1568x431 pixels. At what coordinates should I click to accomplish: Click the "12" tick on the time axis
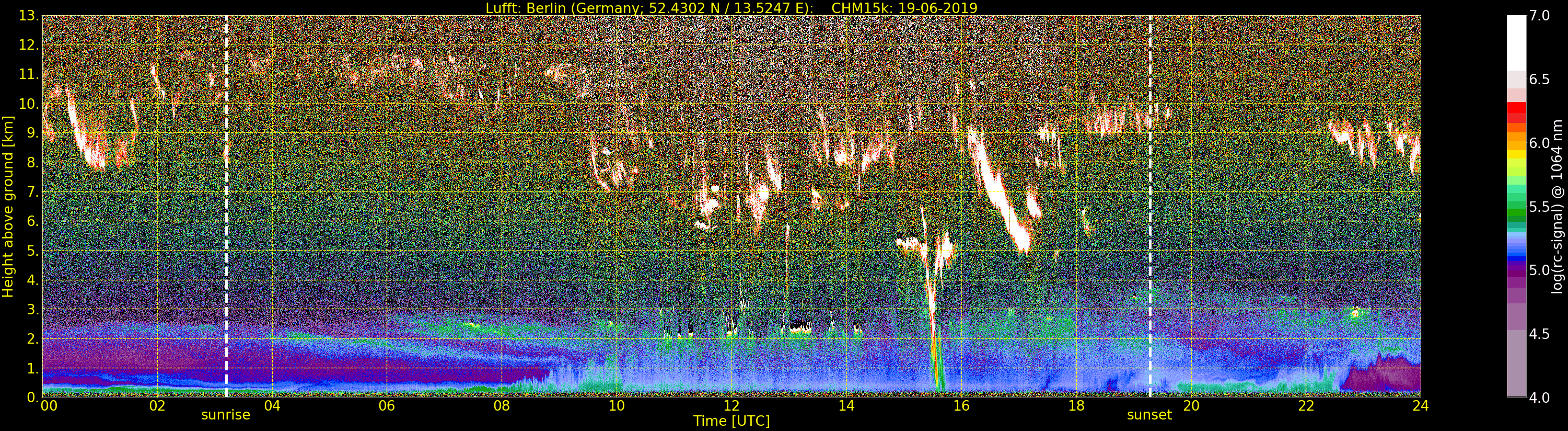point(731,405)
